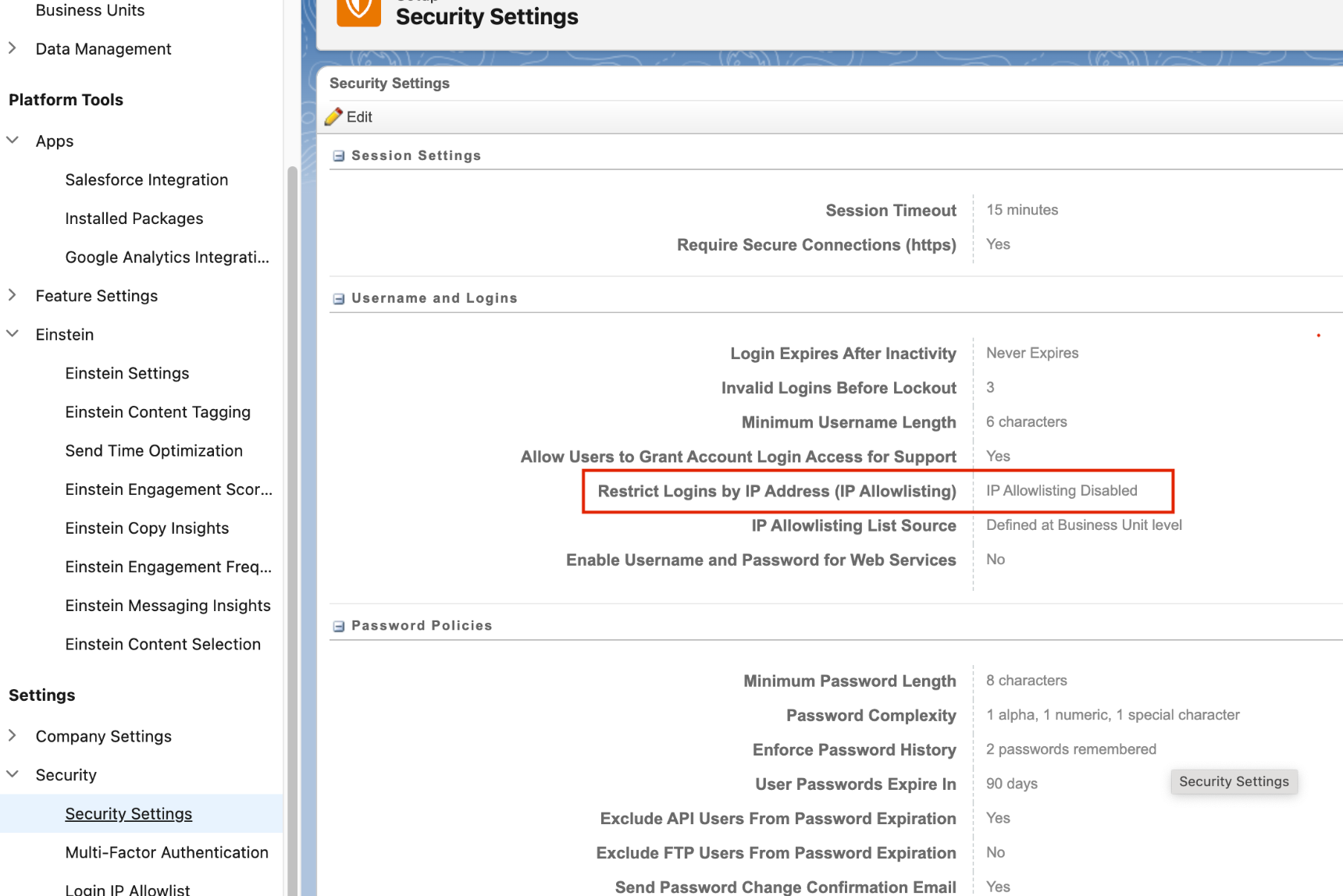Open Business Units
Image resolution: width=1343 pixels, height=896 pixels.
[x=90, y=10]
